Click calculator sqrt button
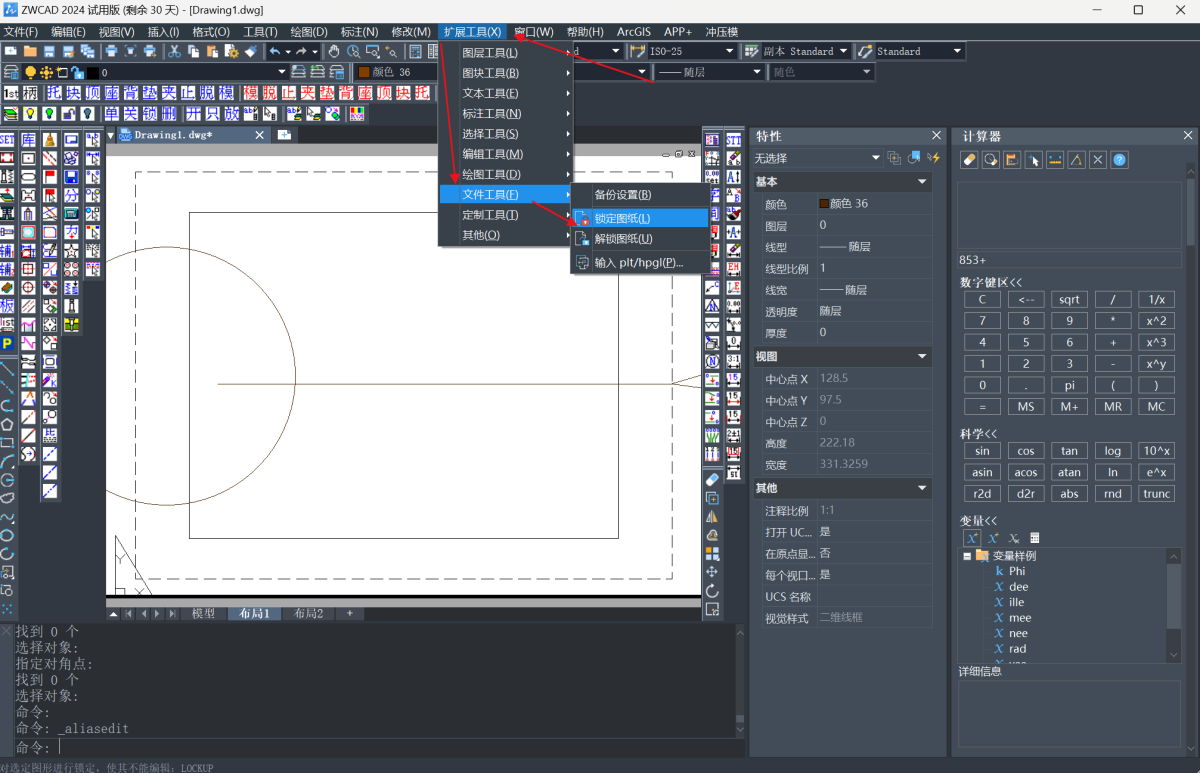 pyautogui.click(x=1069, y=300)
